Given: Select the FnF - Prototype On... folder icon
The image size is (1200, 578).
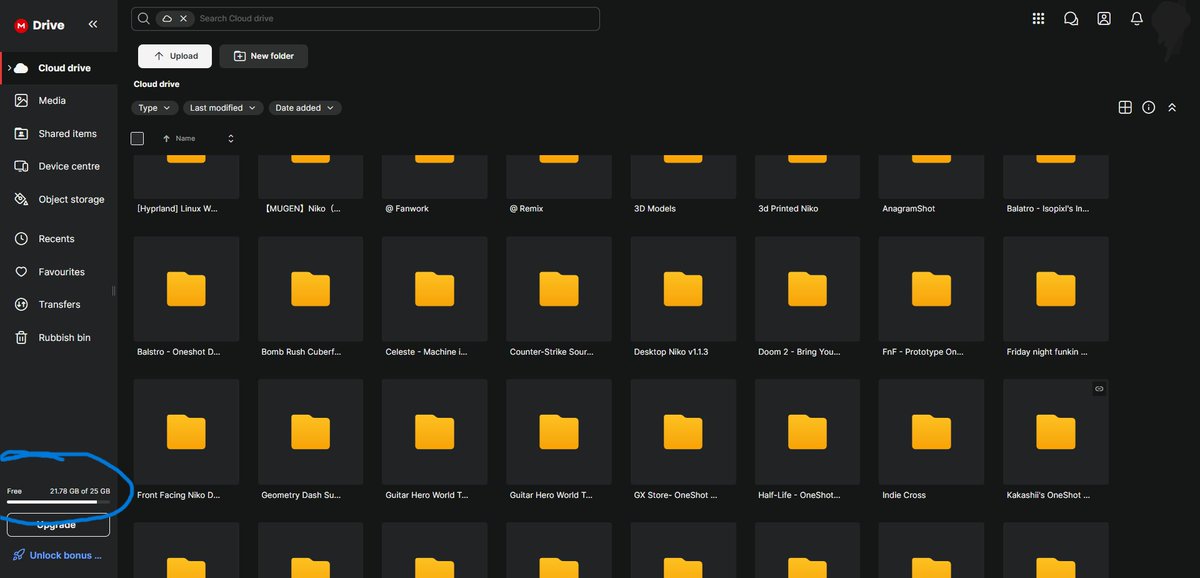Looking at the screenshot, I should pos(931,289).
